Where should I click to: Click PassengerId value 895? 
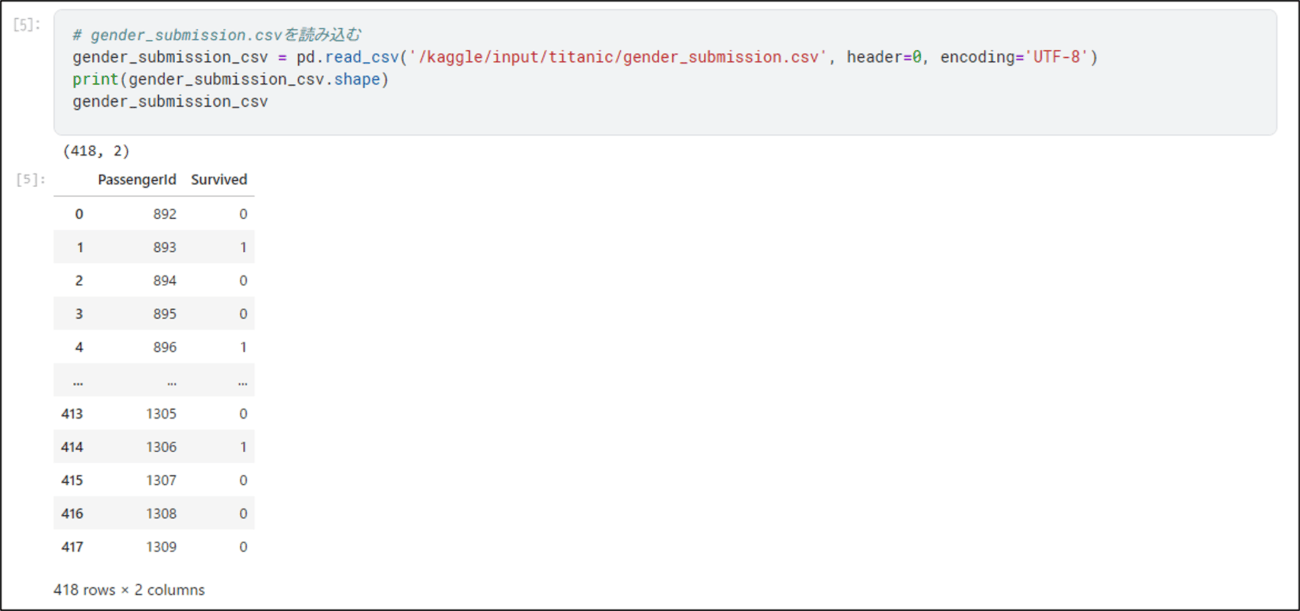tap(165, 314)
